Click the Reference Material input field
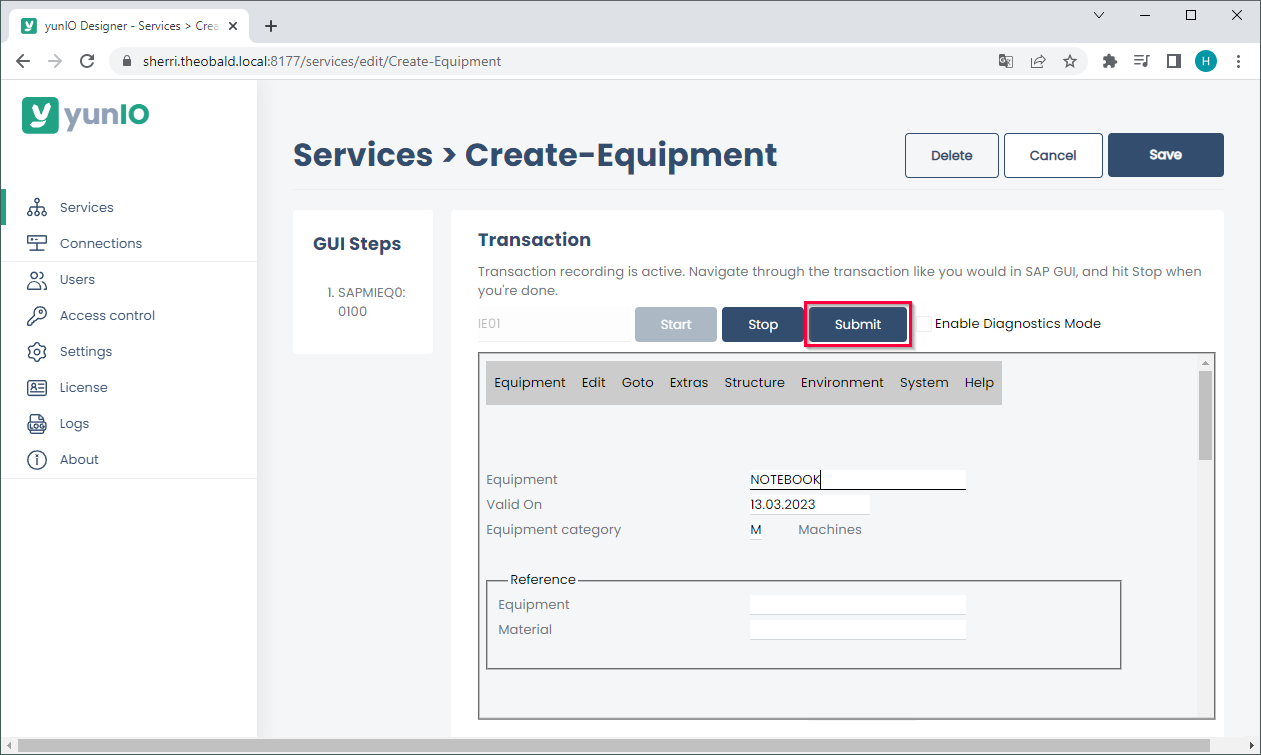The image size is (1261, 755). tap(858, 630)
